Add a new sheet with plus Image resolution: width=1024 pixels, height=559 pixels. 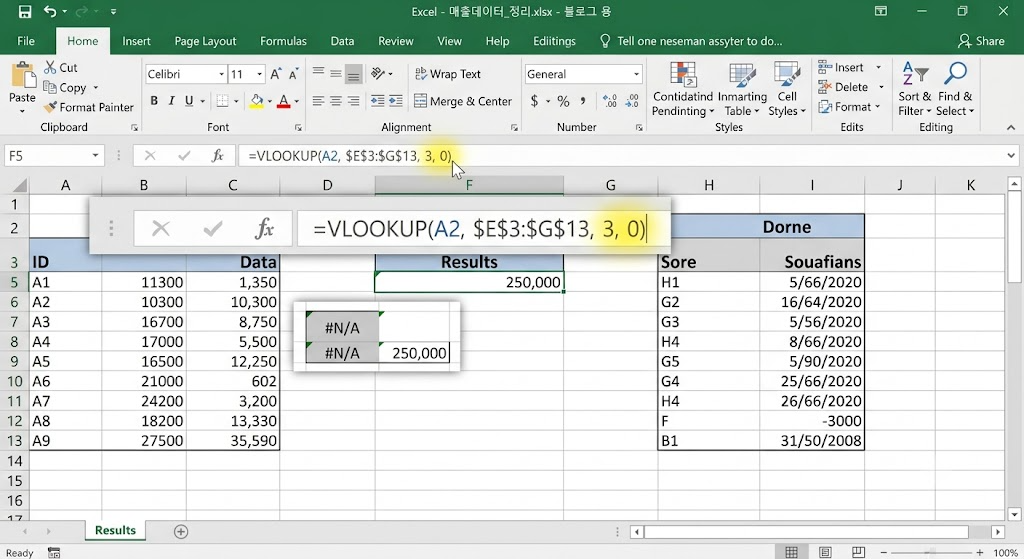click(x=181, y=532)
